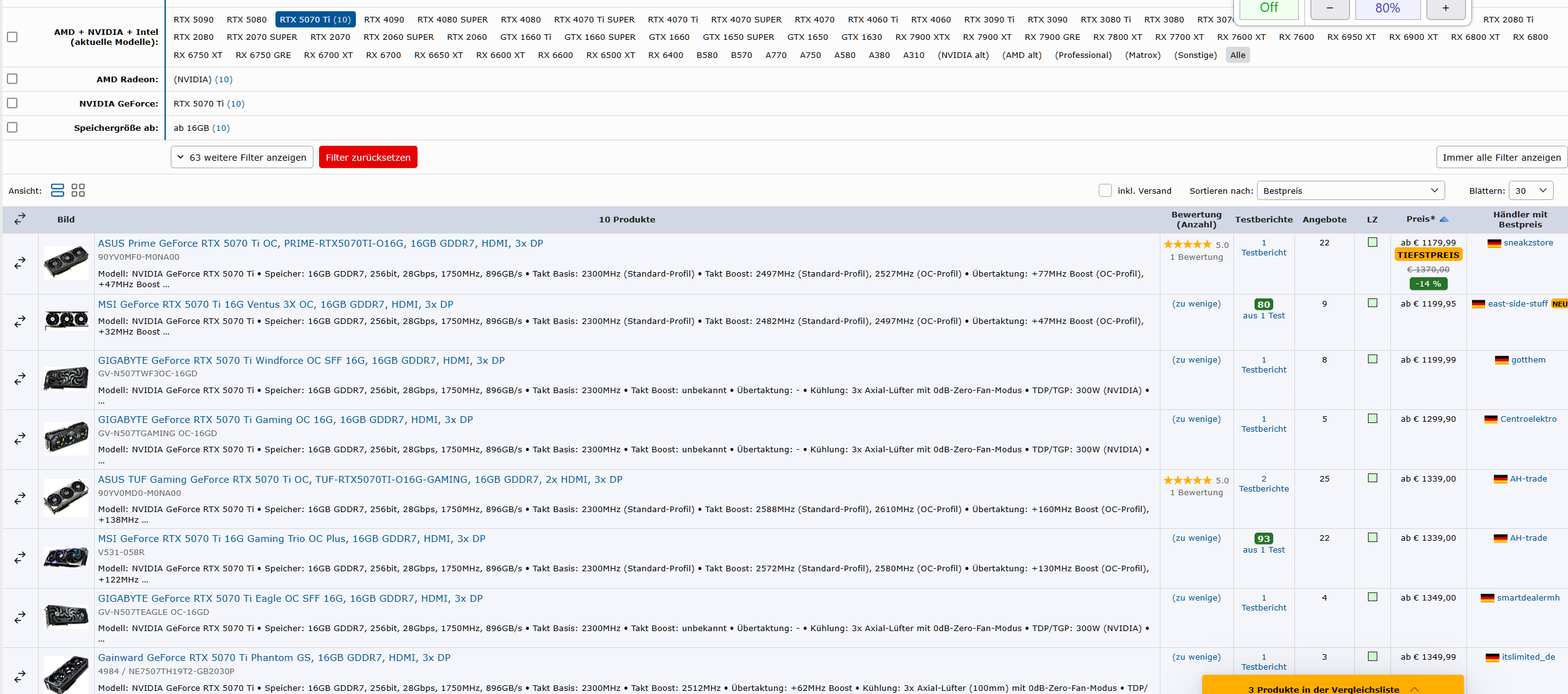Enable the inkl. Versand checkbox
The height and width of the screenshot is (694, 1568).
[1105, 190]
